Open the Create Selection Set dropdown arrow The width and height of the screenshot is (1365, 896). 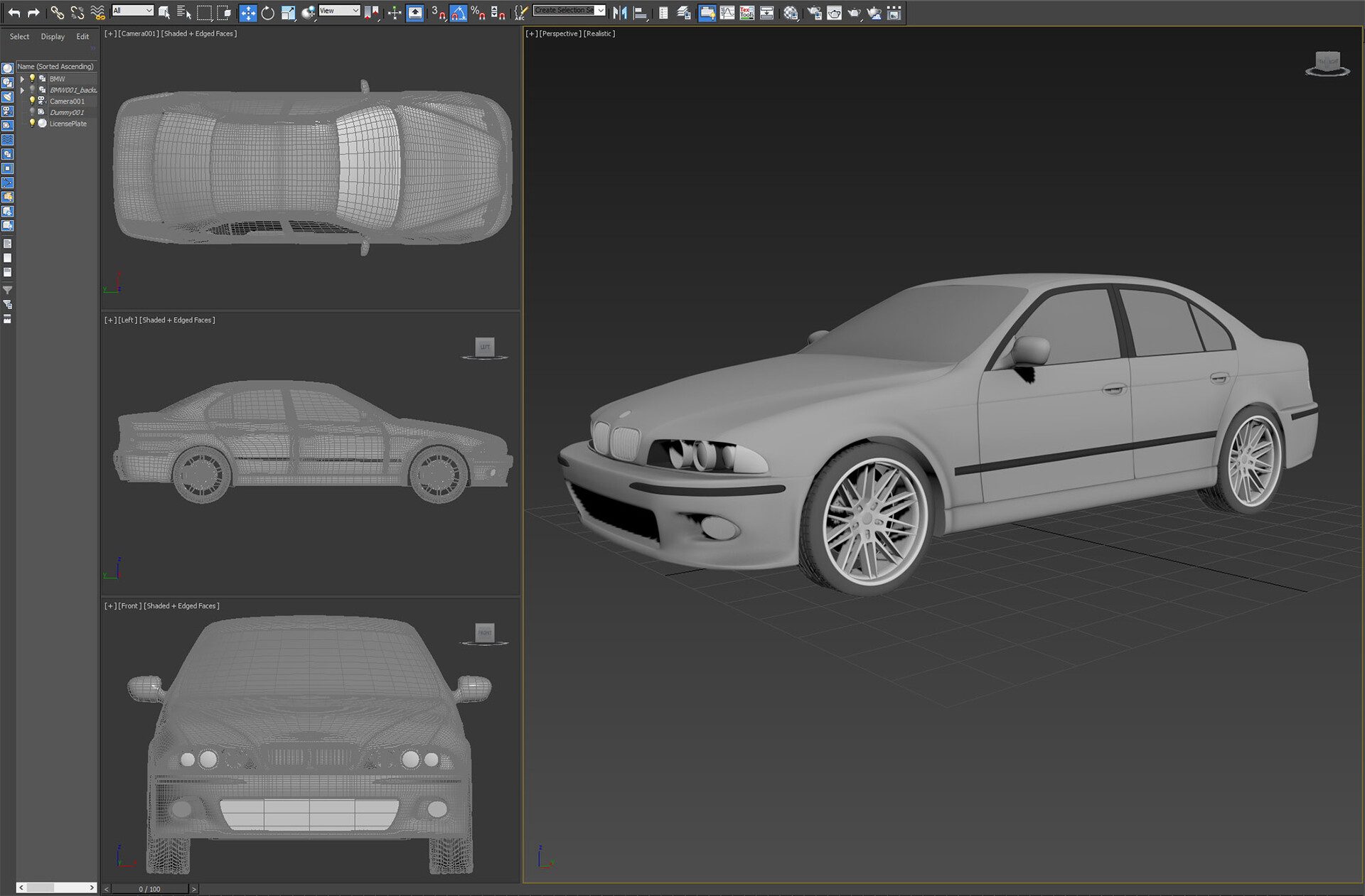(601, 11)
